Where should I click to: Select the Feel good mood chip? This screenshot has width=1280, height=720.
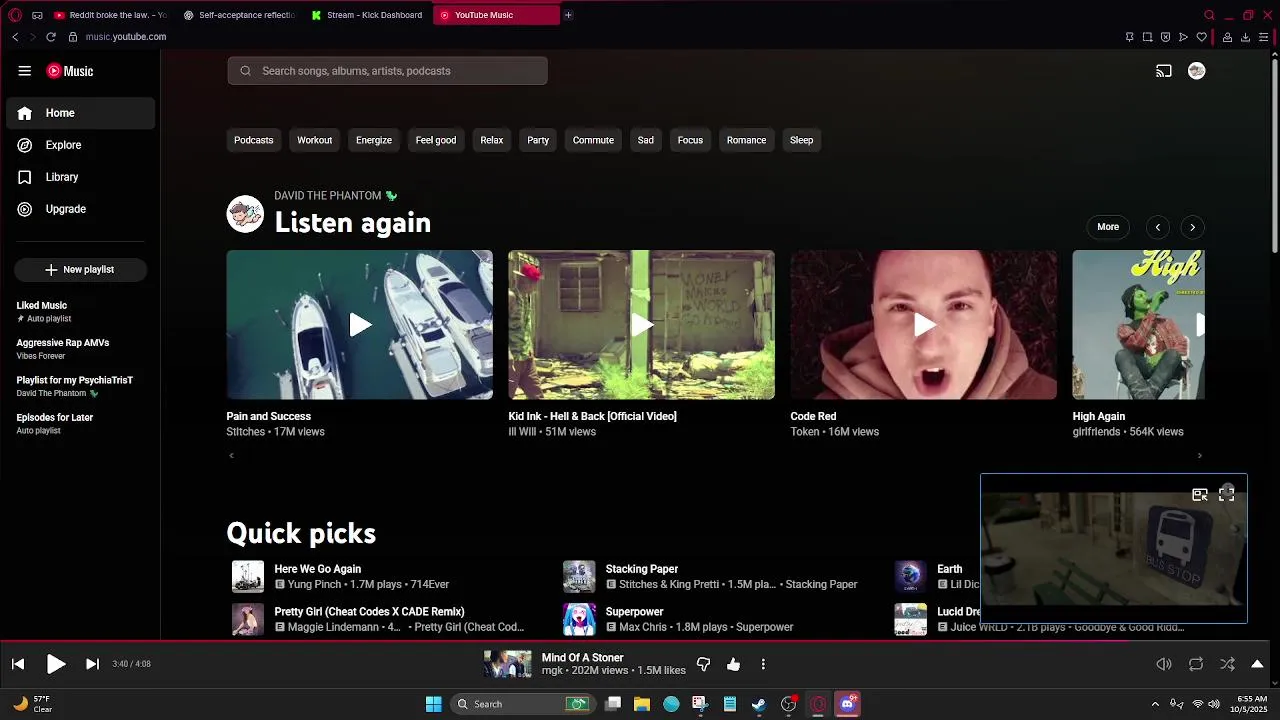(x=436, y=140)
